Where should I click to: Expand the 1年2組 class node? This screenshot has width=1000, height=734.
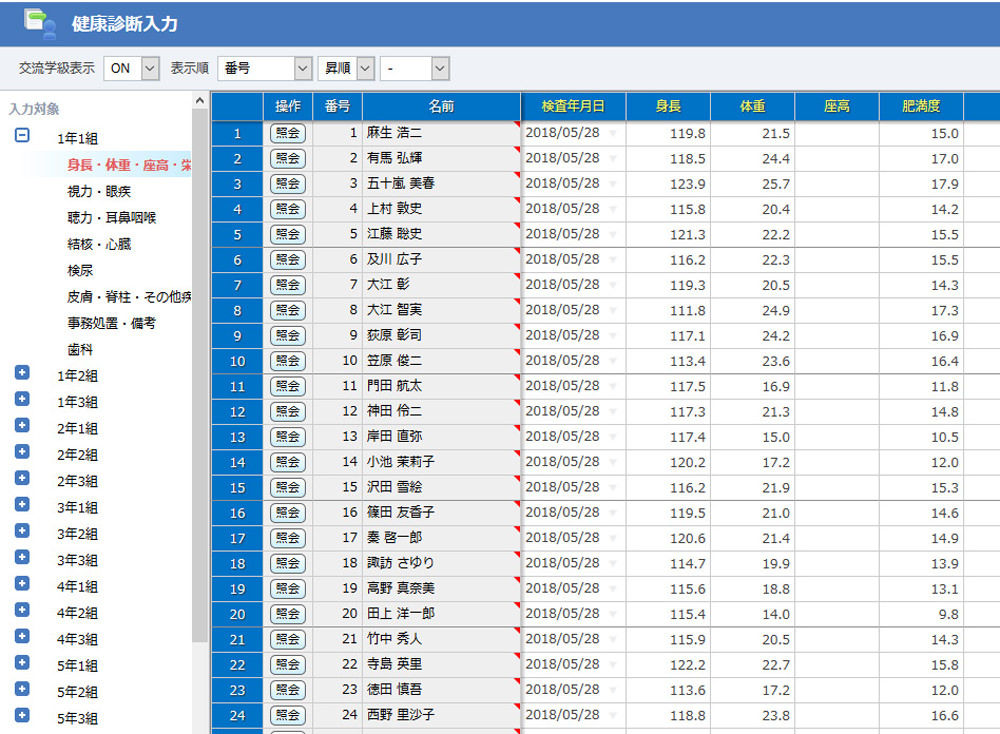coord(22,374)
